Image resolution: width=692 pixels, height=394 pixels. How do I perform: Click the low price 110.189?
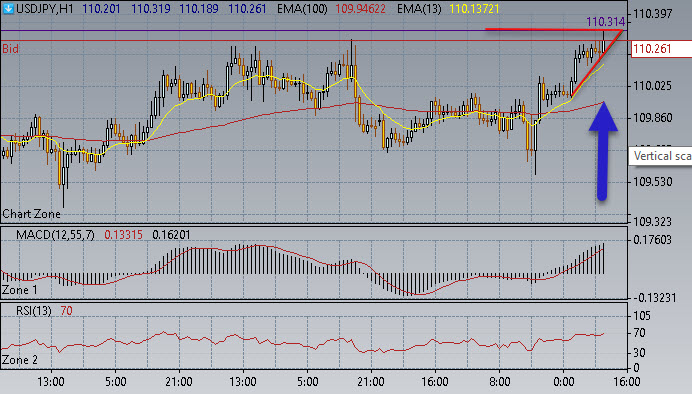pos(199,8)
